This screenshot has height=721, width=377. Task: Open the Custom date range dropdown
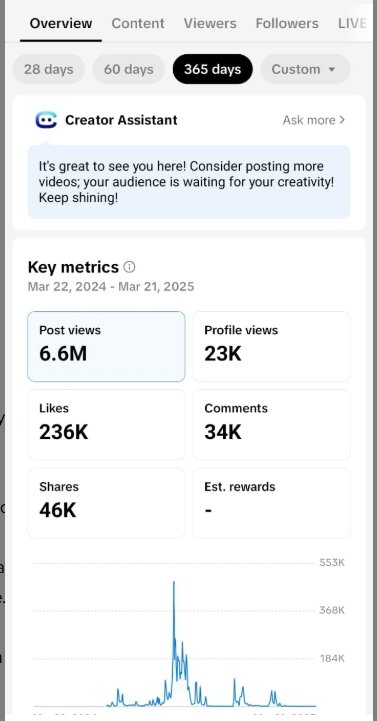(x=305, y=69)
